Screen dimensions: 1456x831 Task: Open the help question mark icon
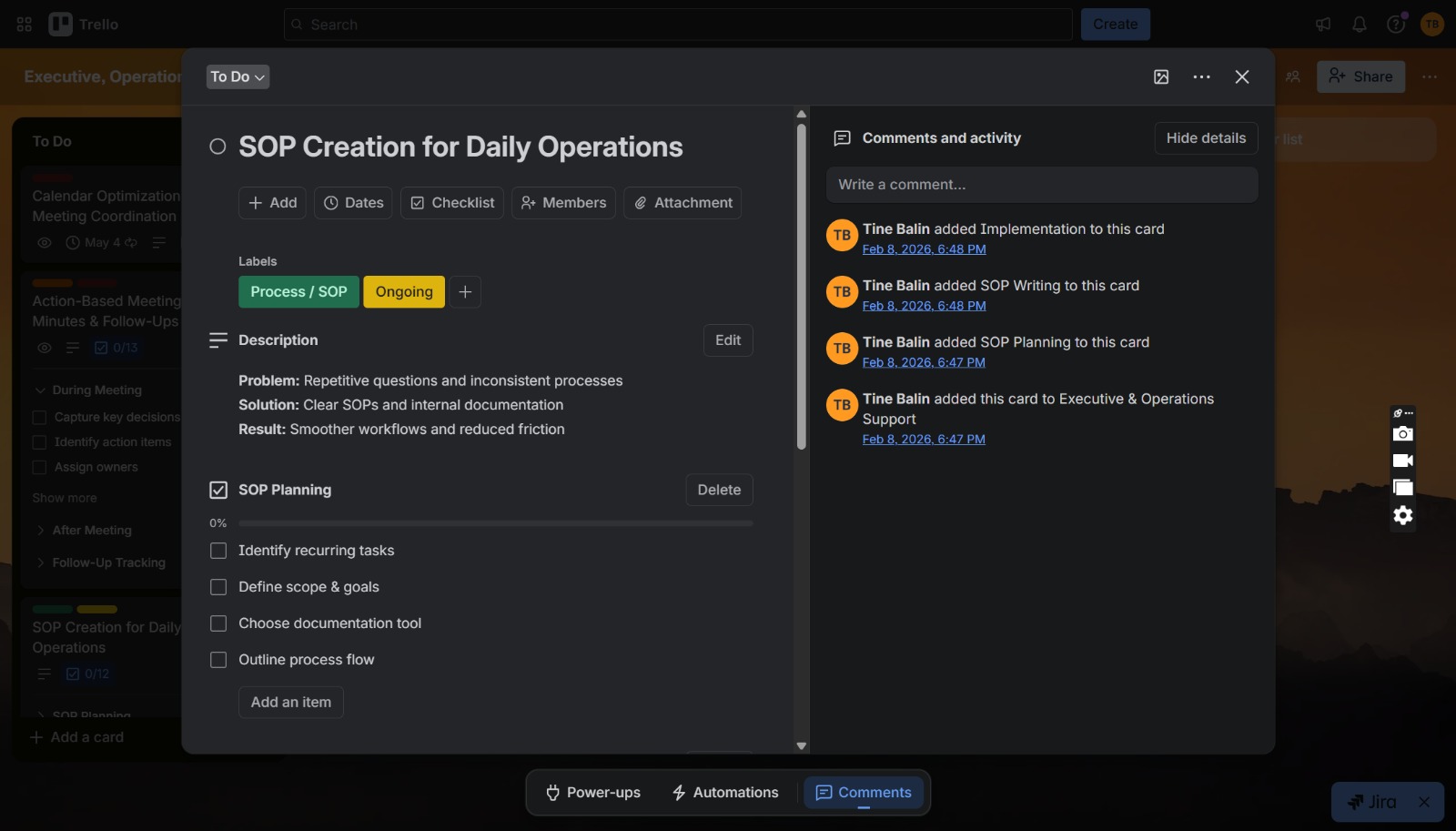[x=1395, y=25]
